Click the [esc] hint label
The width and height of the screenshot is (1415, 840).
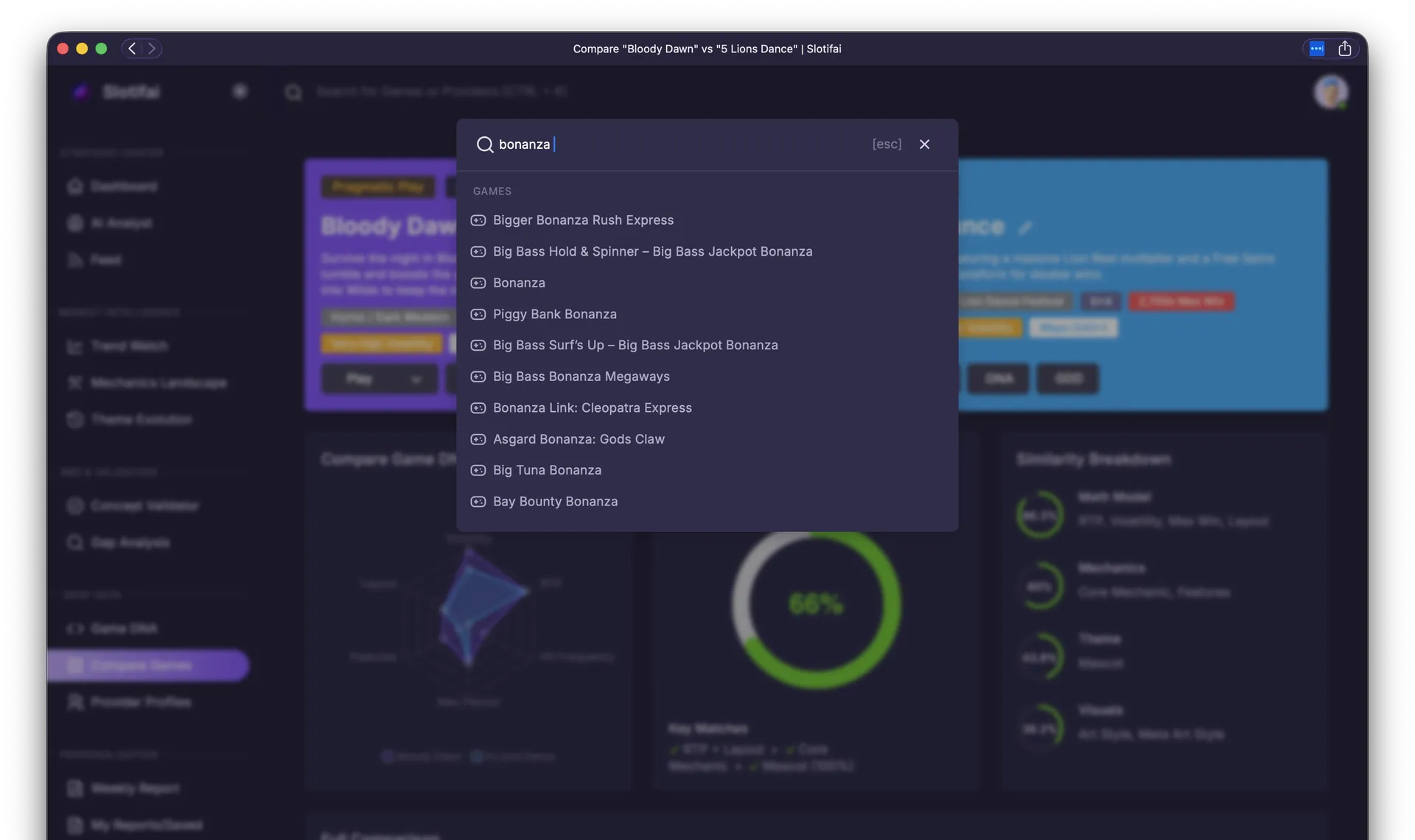(x=887, y=144)
